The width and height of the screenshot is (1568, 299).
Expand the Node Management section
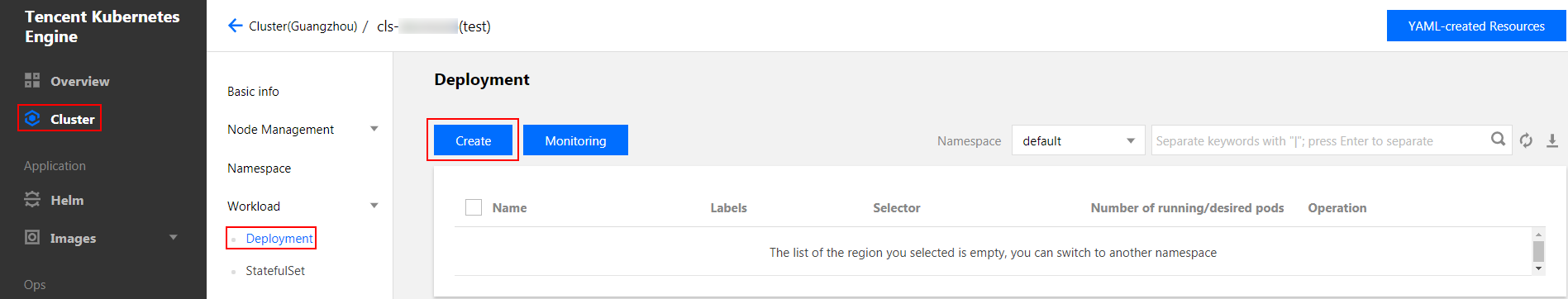tap(374, 129)
